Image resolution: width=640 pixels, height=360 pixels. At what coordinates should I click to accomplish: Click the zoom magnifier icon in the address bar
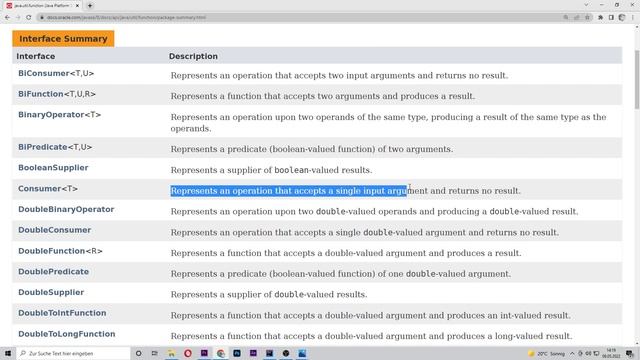tap(566, 18)
